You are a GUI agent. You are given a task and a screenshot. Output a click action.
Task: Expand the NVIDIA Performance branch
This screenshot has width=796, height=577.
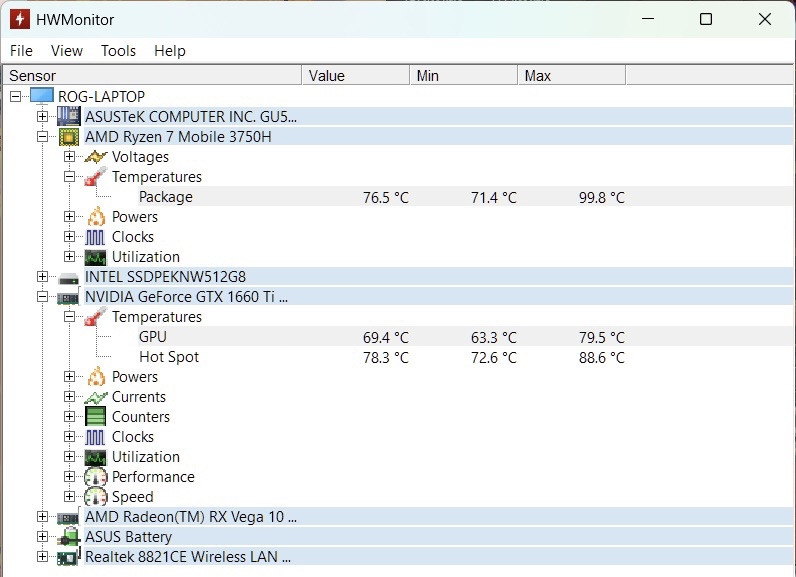(70, 477)
